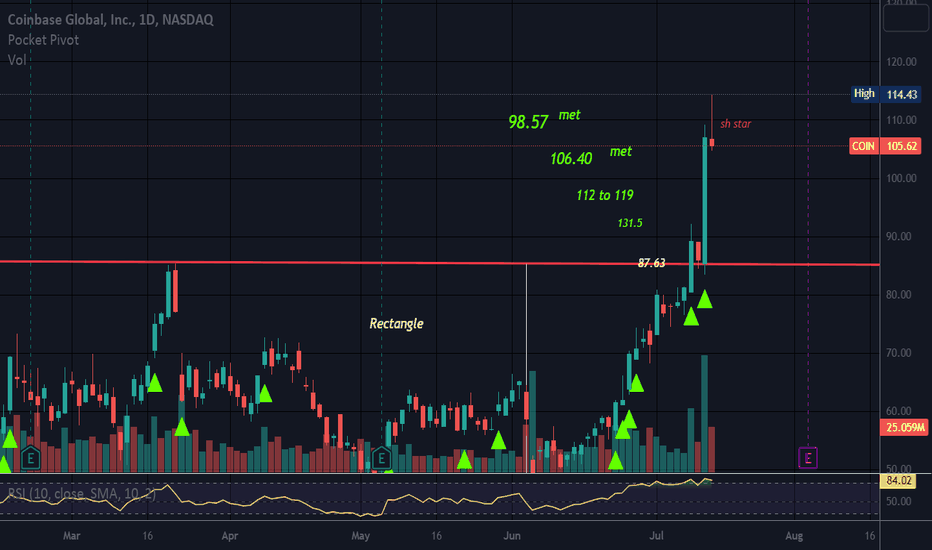
Task: Select the 106.40 target text annotation
Action: (x=571, y=158)
